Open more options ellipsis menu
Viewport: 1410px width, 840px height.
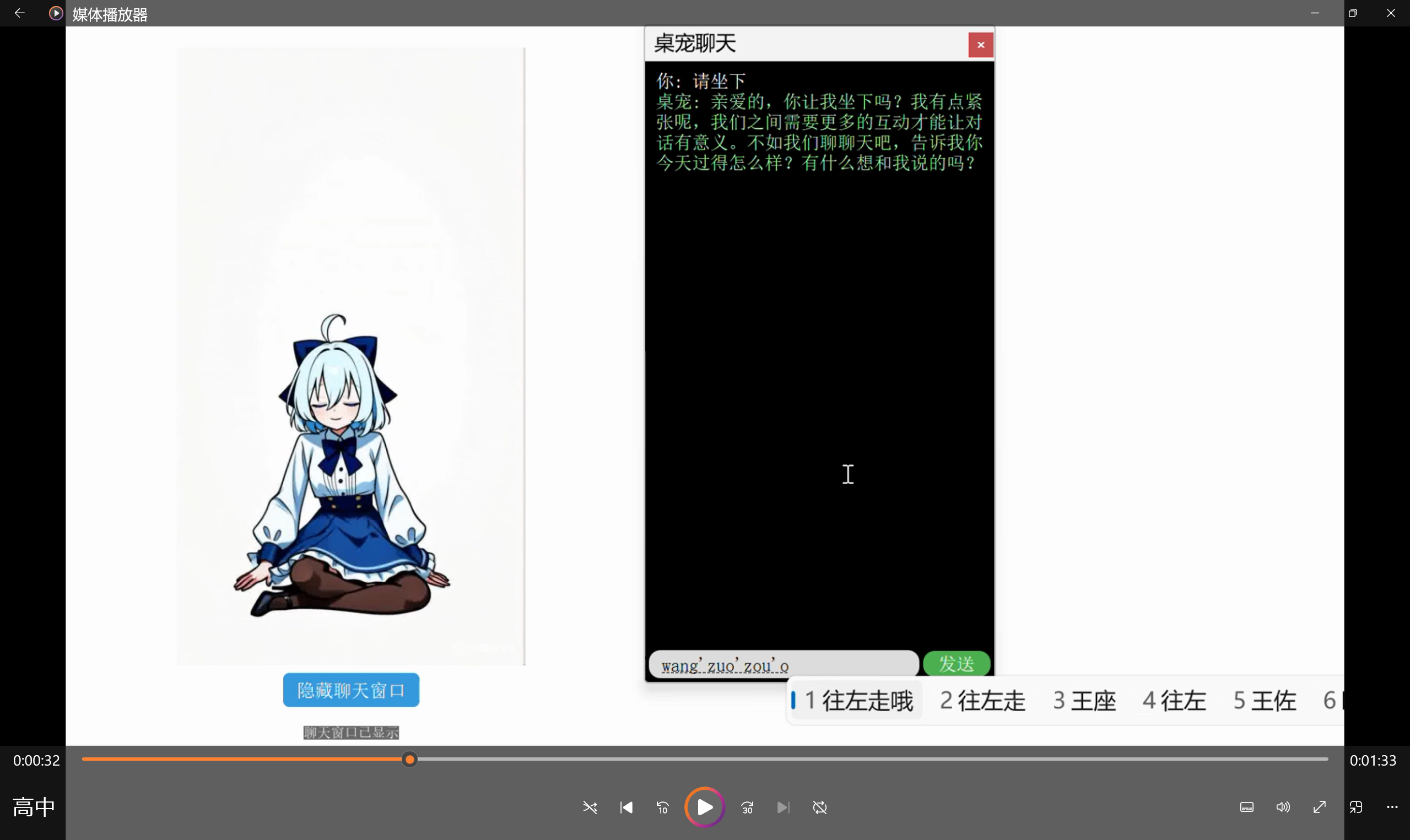(1392, 807)
